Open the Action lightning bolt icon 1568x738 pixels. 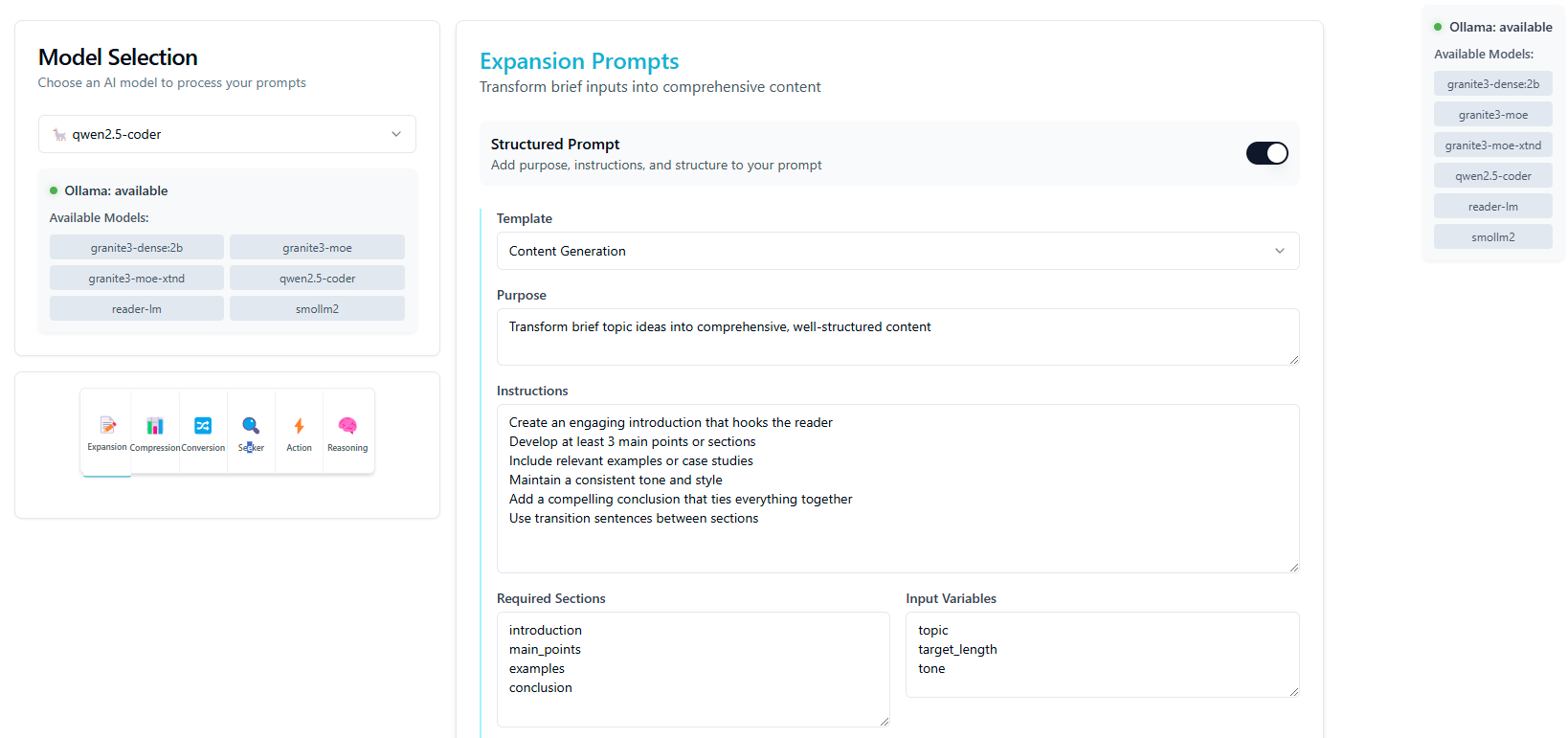tap(299, 426)
